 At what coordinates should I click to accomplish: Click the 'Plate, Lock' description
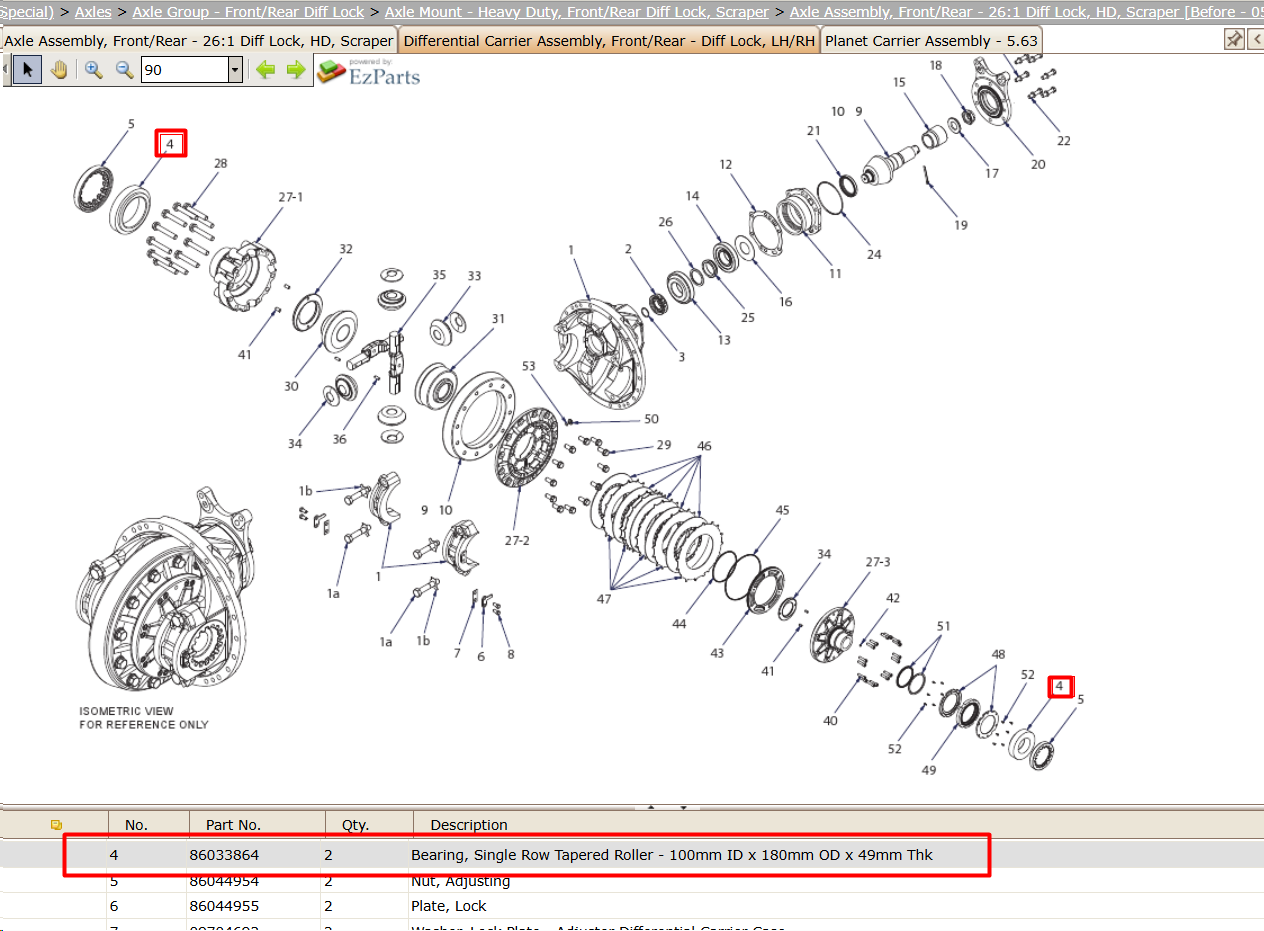(449, 906)
